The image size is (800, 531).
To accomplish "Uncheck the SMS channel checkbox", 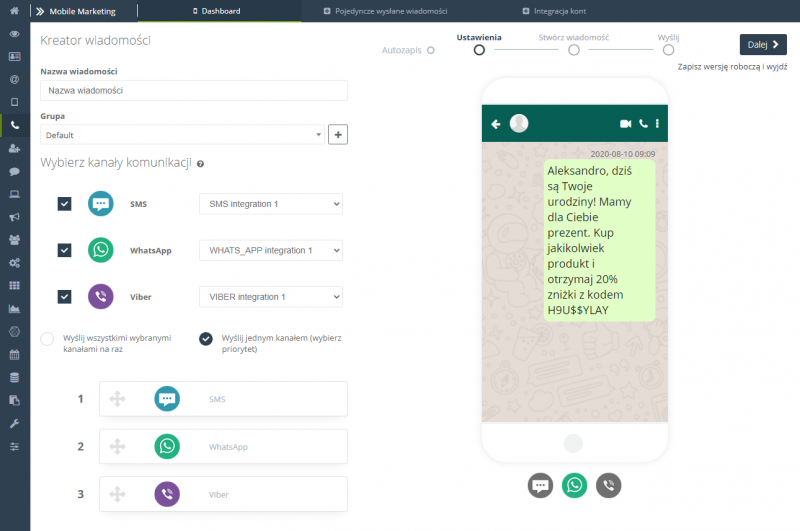I will point(64,204).
